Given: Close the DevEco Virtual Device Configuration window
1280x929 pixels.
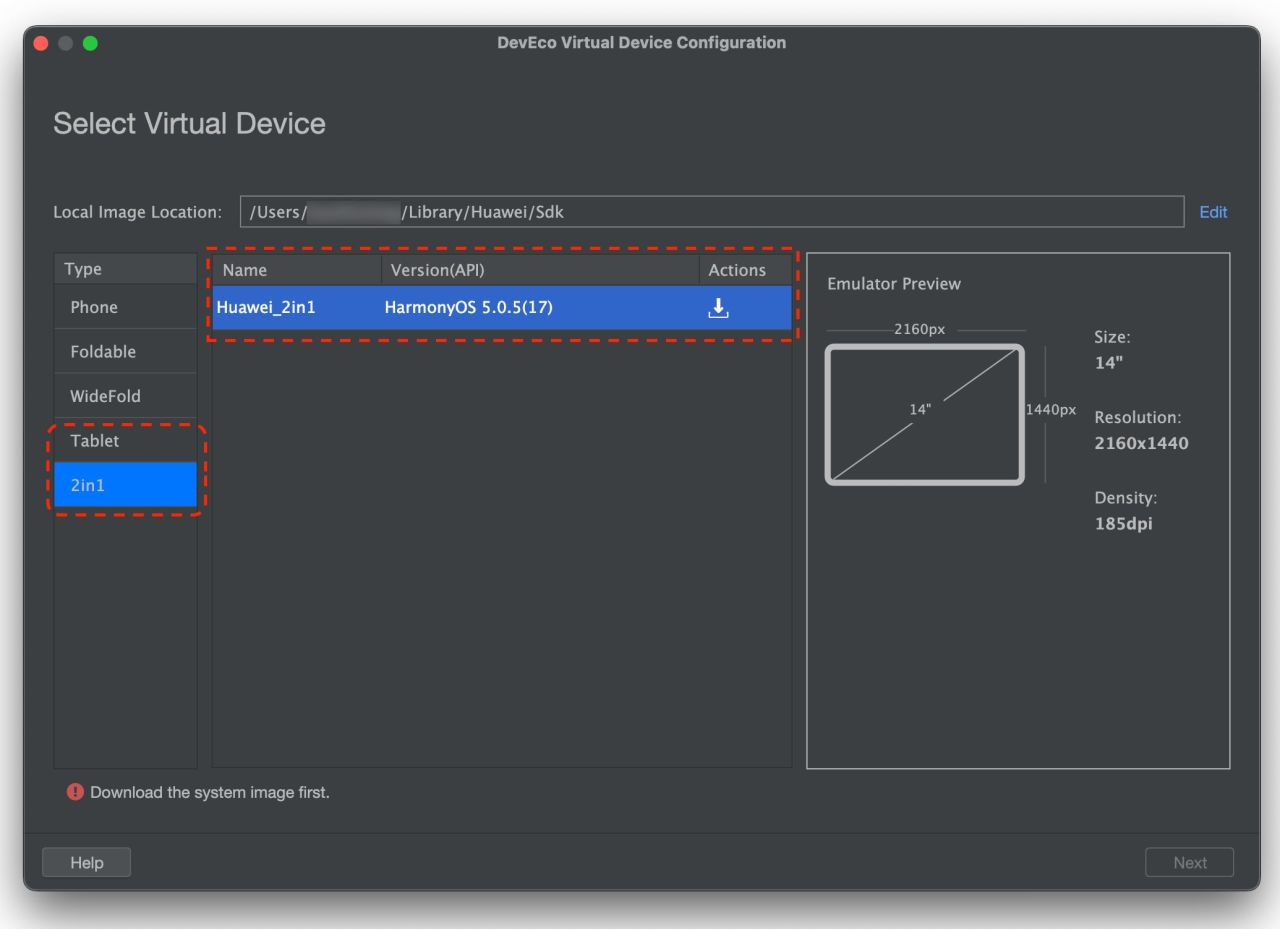Looking at the screenshot, I should (41, 43).
